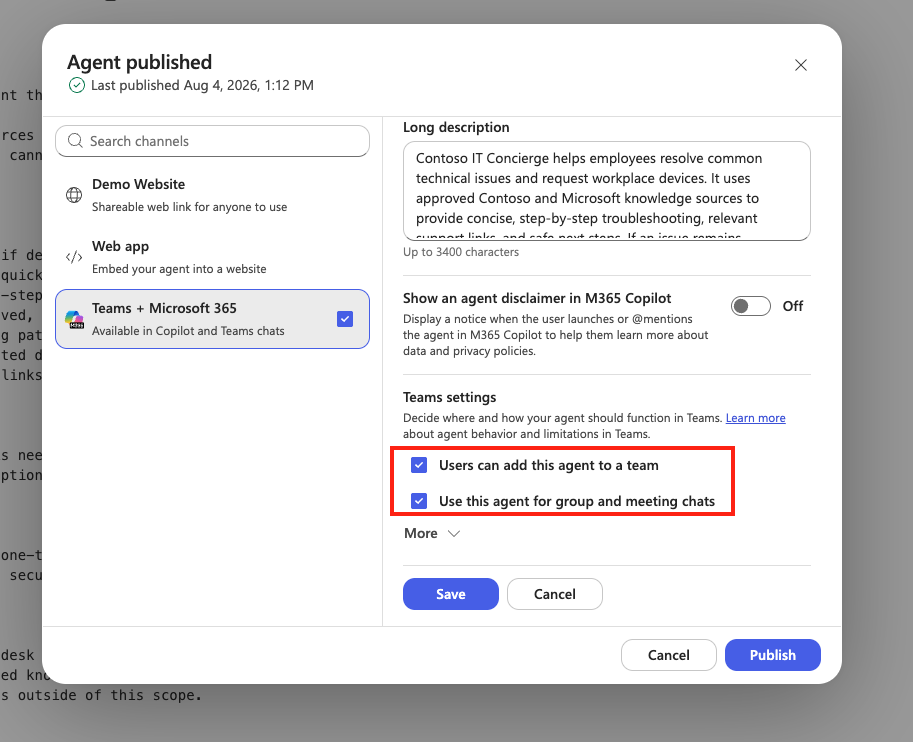Expand the More section

(432, 533)
